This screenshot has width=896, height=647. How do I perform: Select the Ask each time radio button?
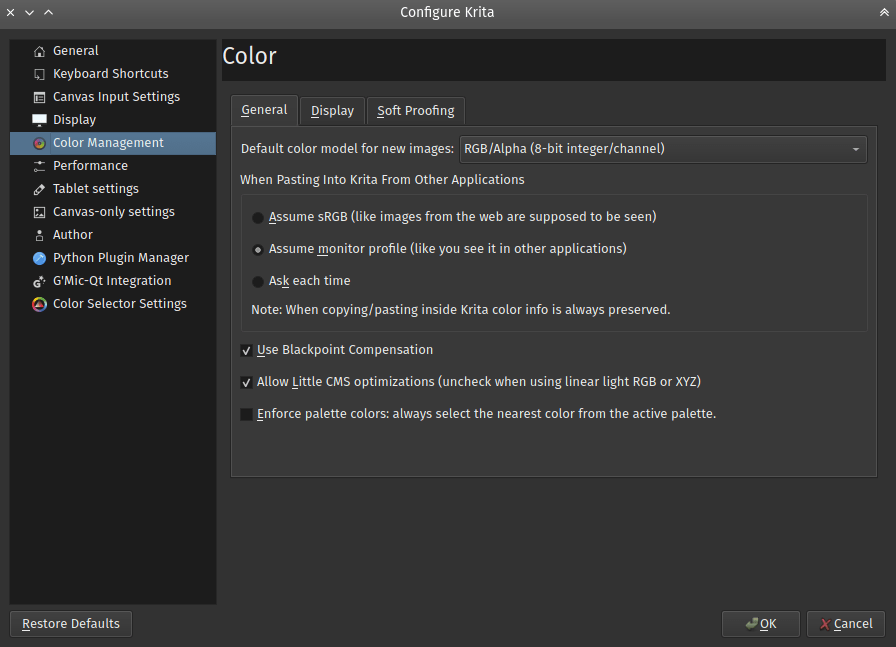[258, 281]
